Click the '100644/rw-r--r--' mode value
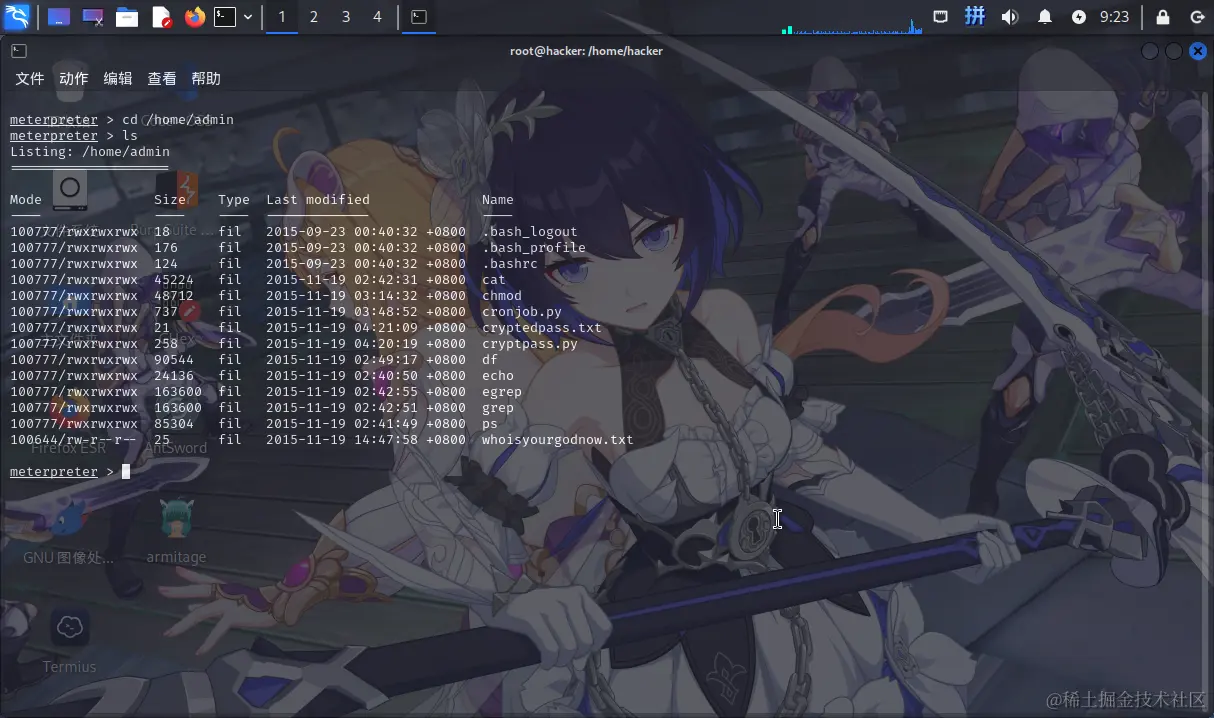This screenshot has height=718, width=1214. pyautogui.click(x=74, y=440)
